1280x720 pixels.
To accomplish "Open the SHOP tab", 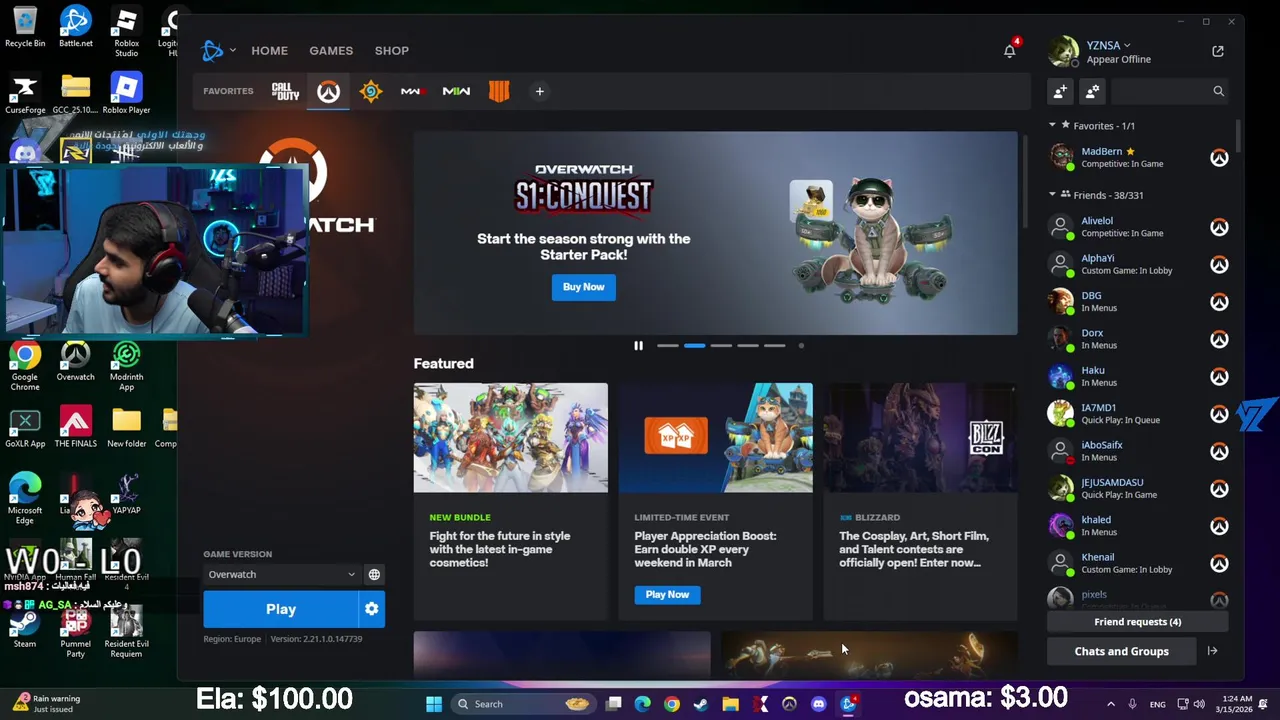I will tap(392, 50).
